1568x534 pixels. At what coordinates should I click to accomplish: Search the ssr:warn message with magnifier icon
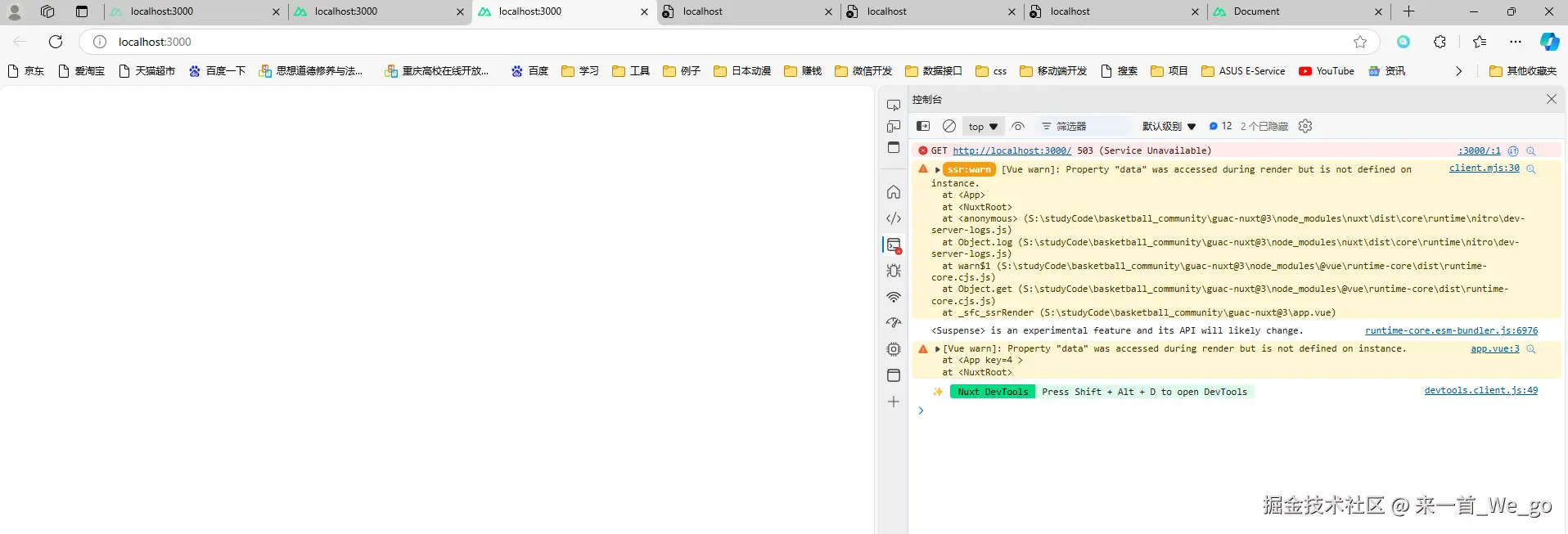click(1530, 168)
